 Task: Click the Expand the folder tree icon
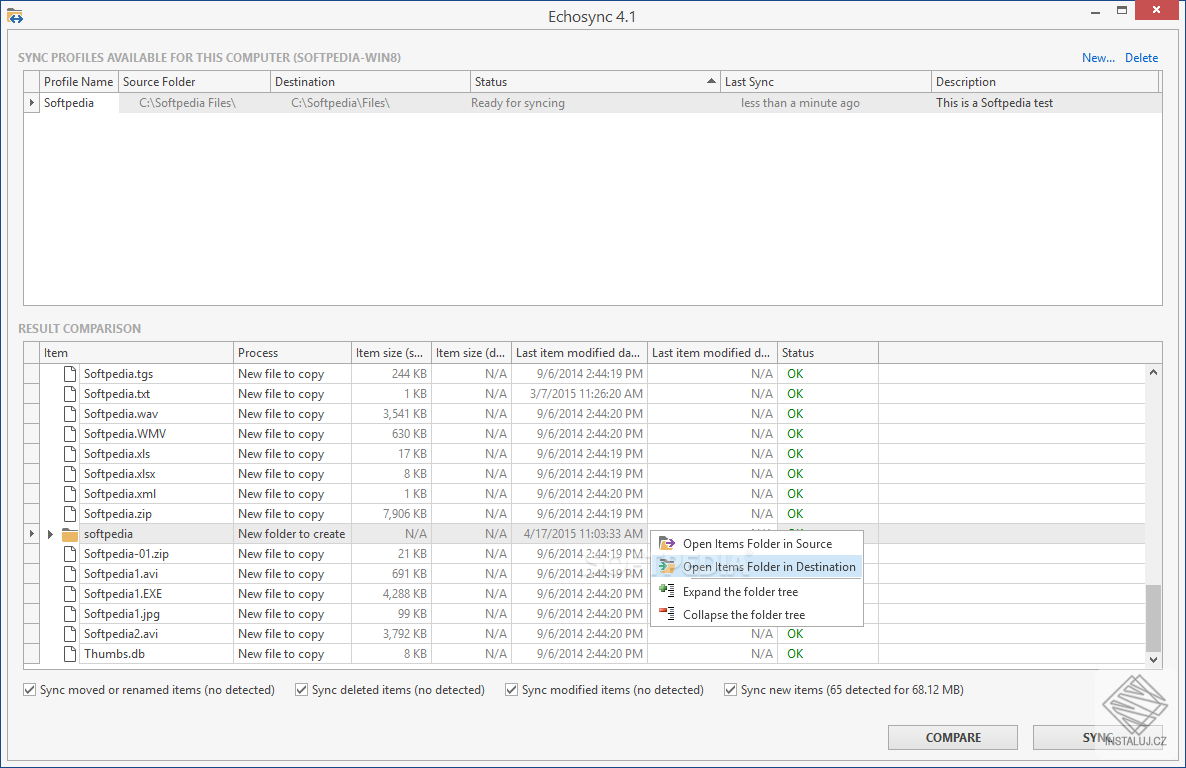tap(666, 591)
